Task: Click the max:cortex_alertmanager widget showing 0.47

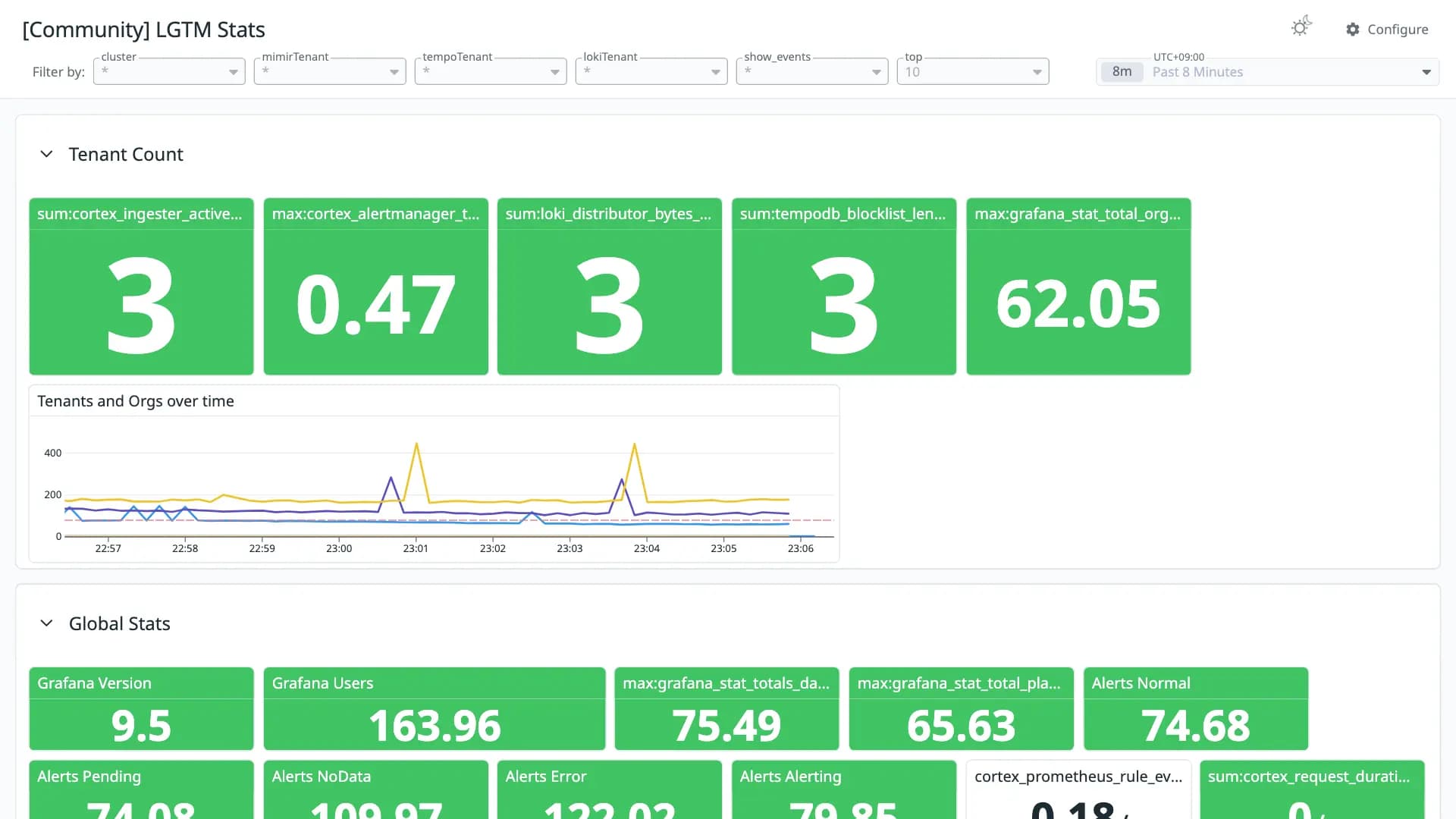Action: 376,287
